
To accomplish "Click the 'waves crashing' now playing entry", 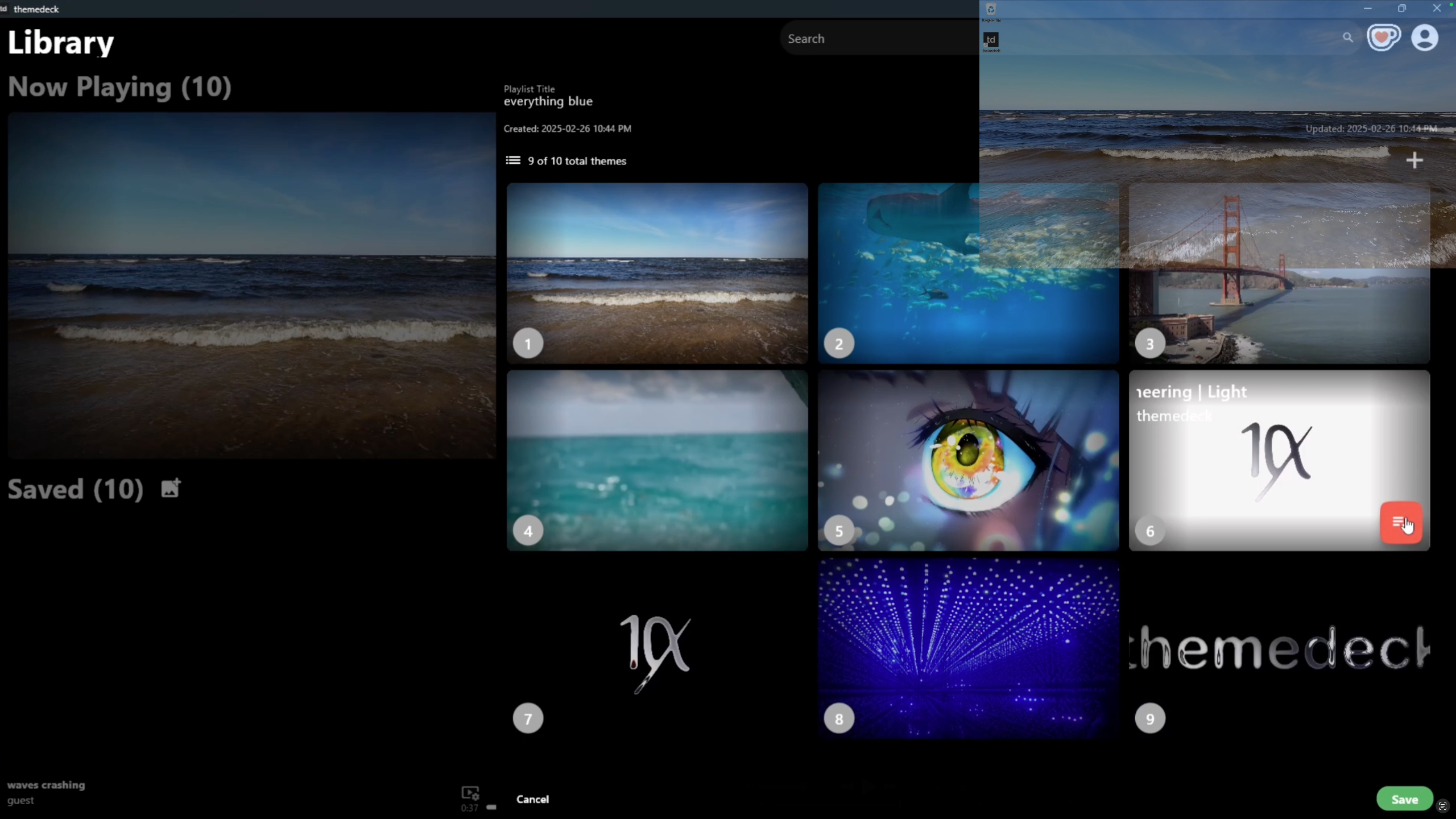I will pos(47,784).
